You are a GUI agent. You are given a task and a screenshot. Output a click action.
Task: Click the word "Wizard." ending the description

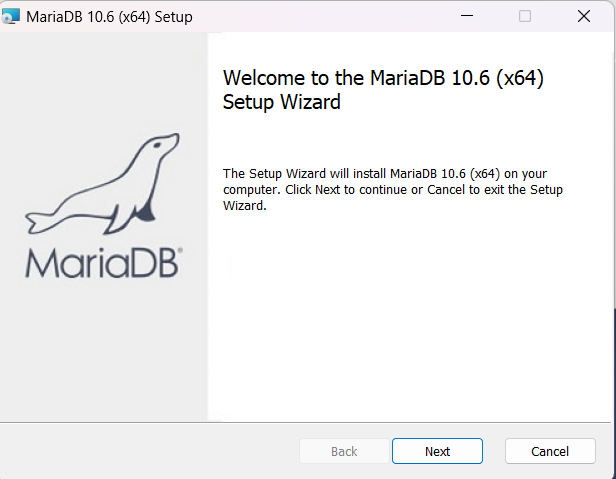tap(245, 206)
